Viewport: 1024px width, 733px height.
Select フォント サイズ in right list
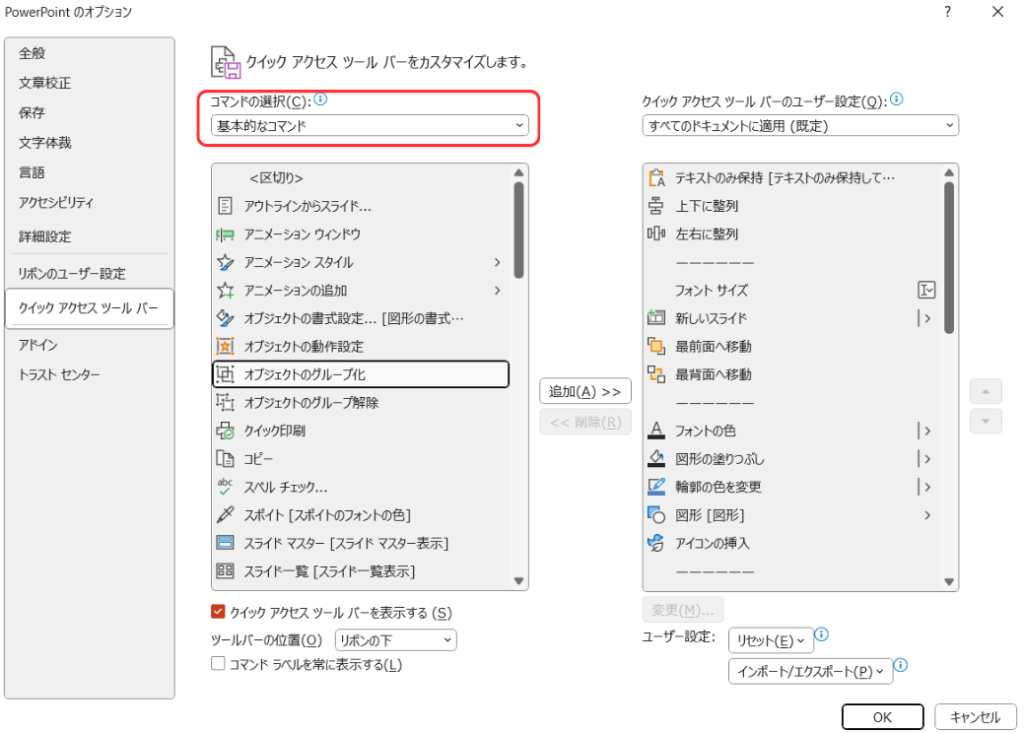click(711, 290)
